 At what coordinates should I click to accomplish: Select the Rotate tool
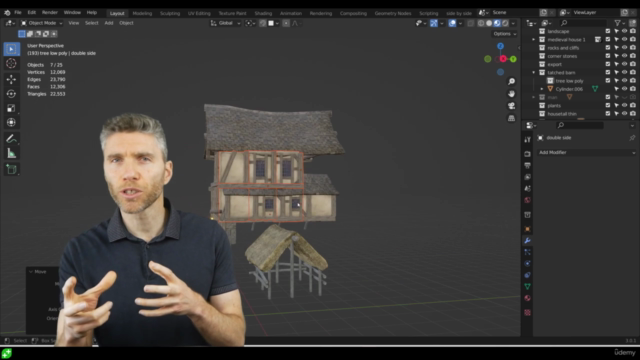pos(11,94)
